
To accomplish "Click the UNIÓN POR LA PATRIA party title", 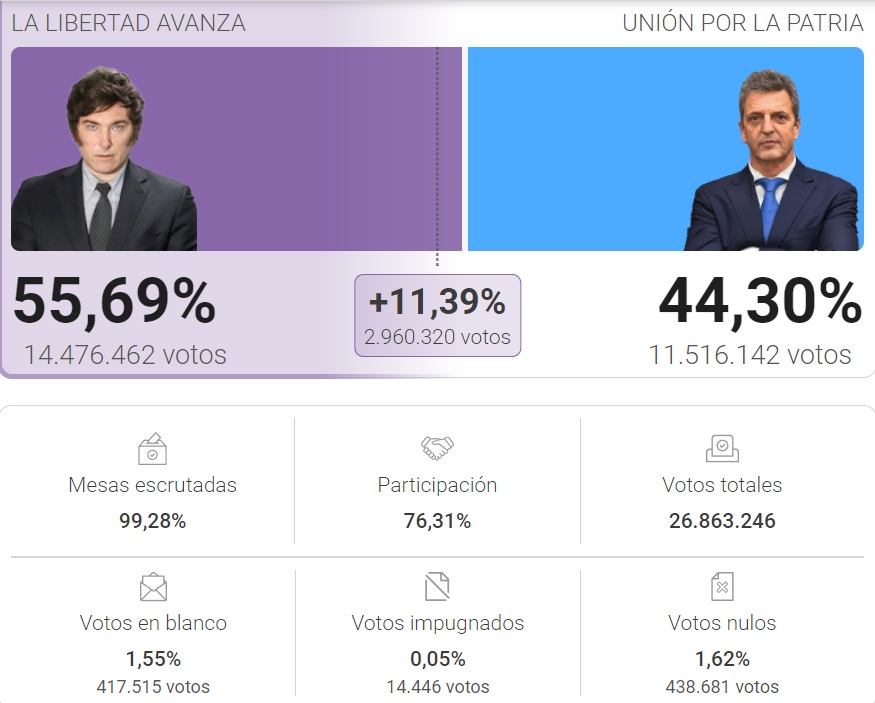I will tap(743, 23).
